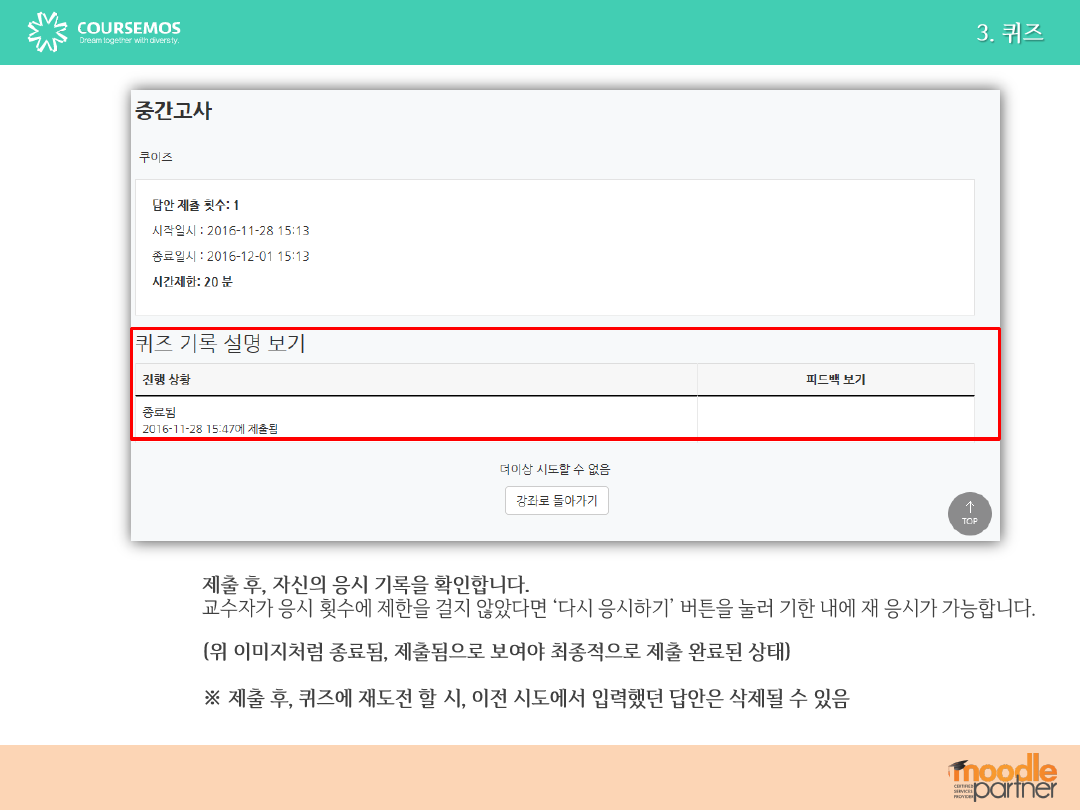Click the empty feedback cell in attempt row
Screen dimensions: 1080x810
pos(835,418)
